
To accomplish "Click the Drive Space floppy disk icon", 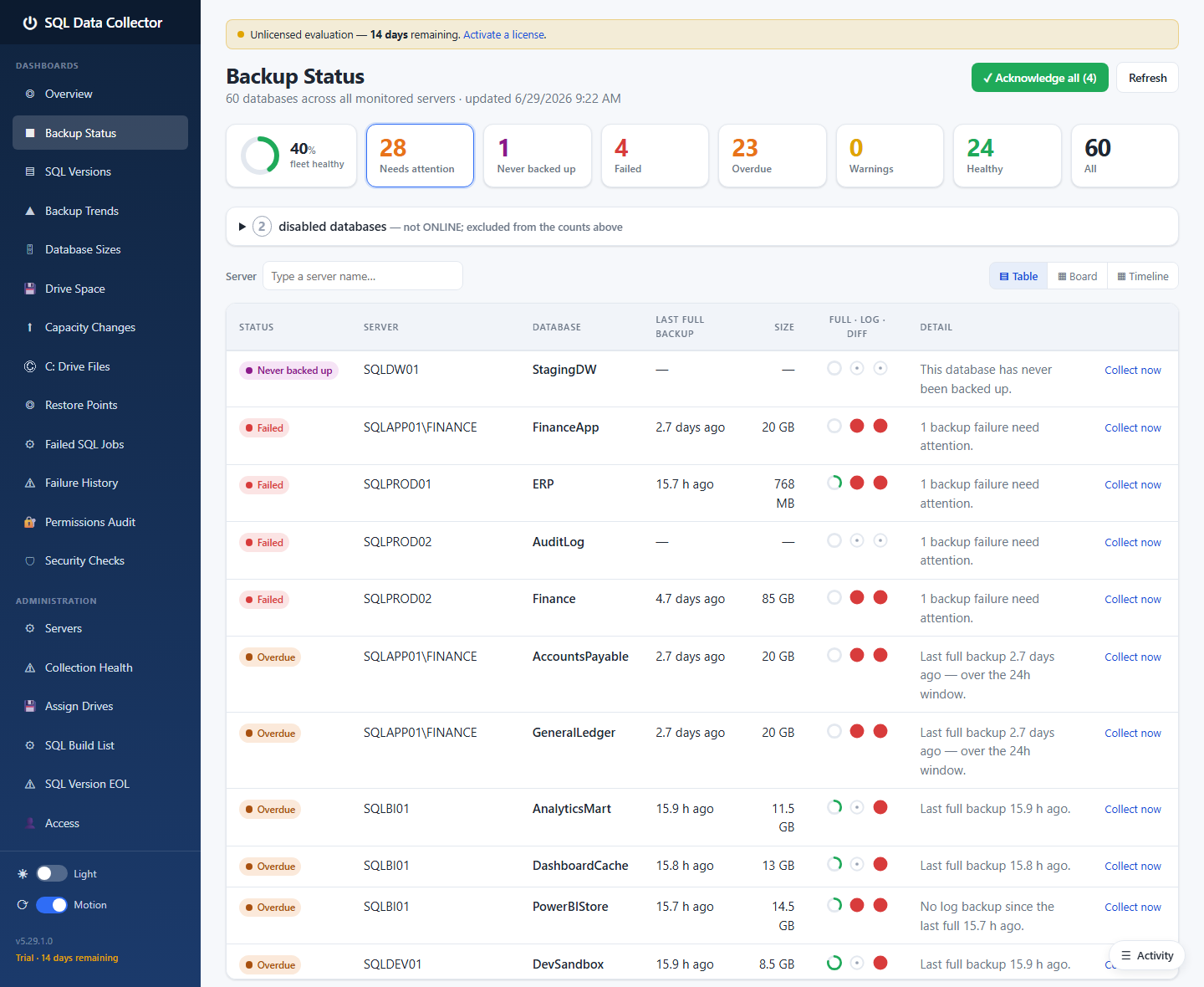I will 30,289.
